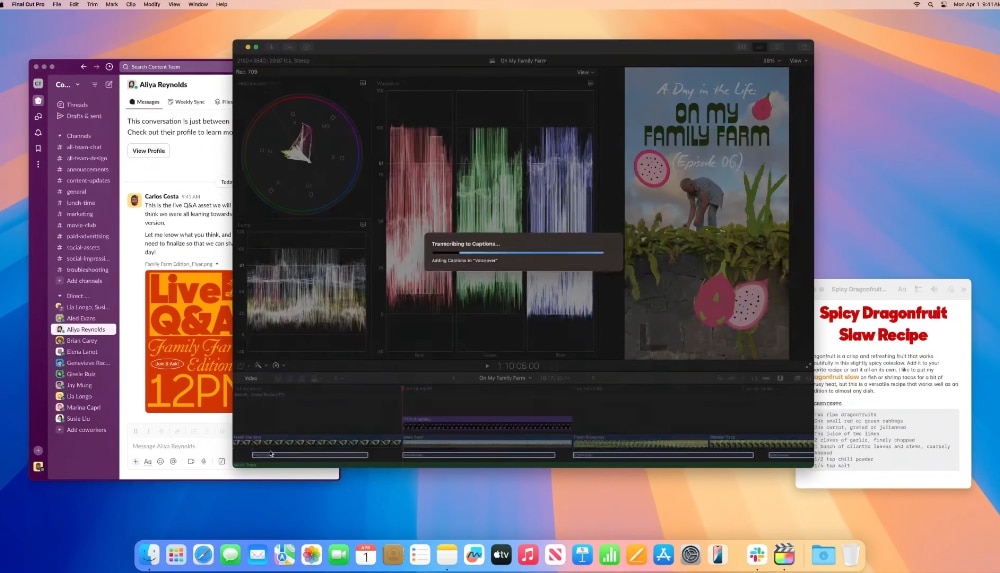Screen dimensions: 1000x573
Task: Click Add channels in the Slack sidebar
Action: pyautogui.click(x=84, y=281)
